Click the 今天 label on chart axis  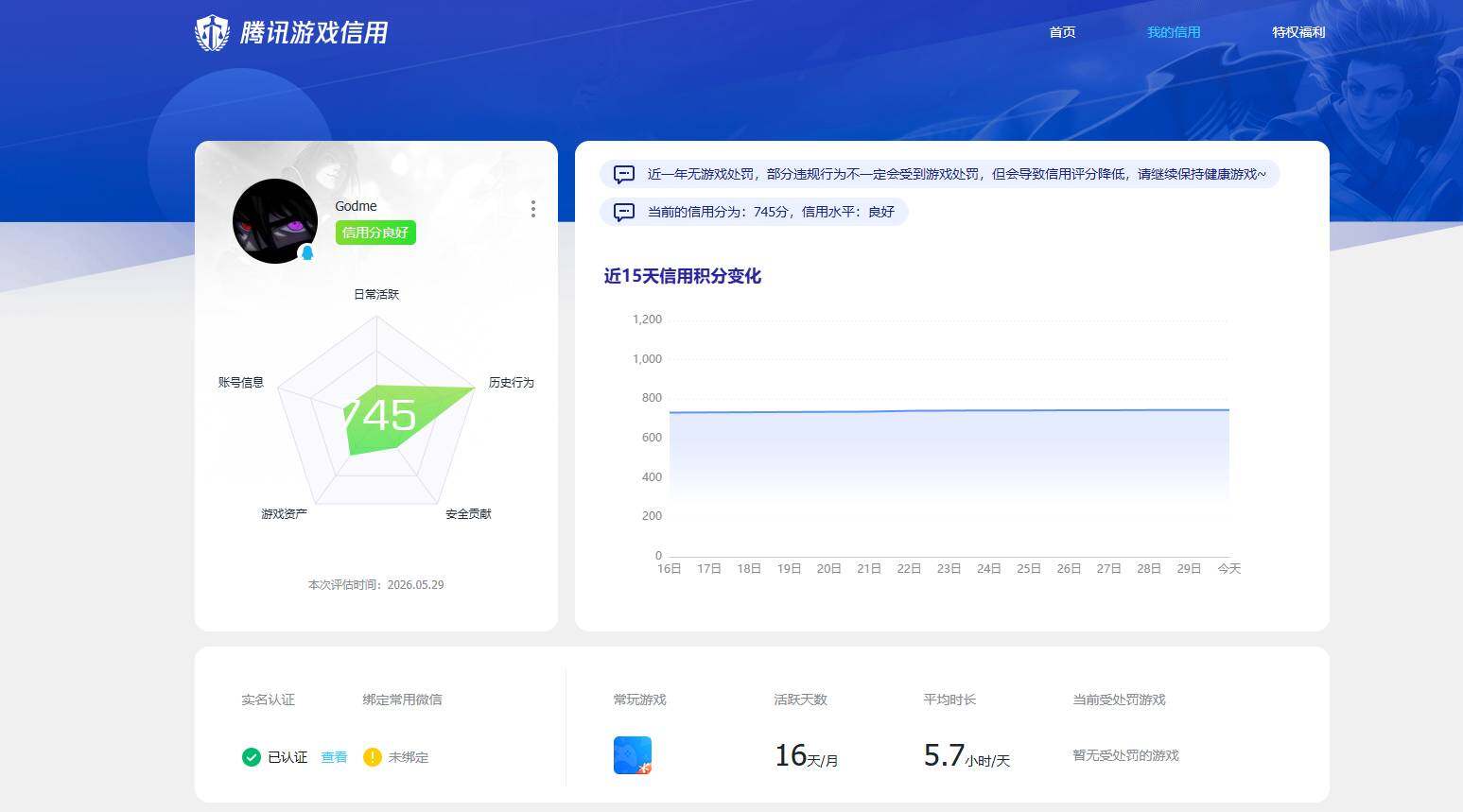(x=1228, y=568)
